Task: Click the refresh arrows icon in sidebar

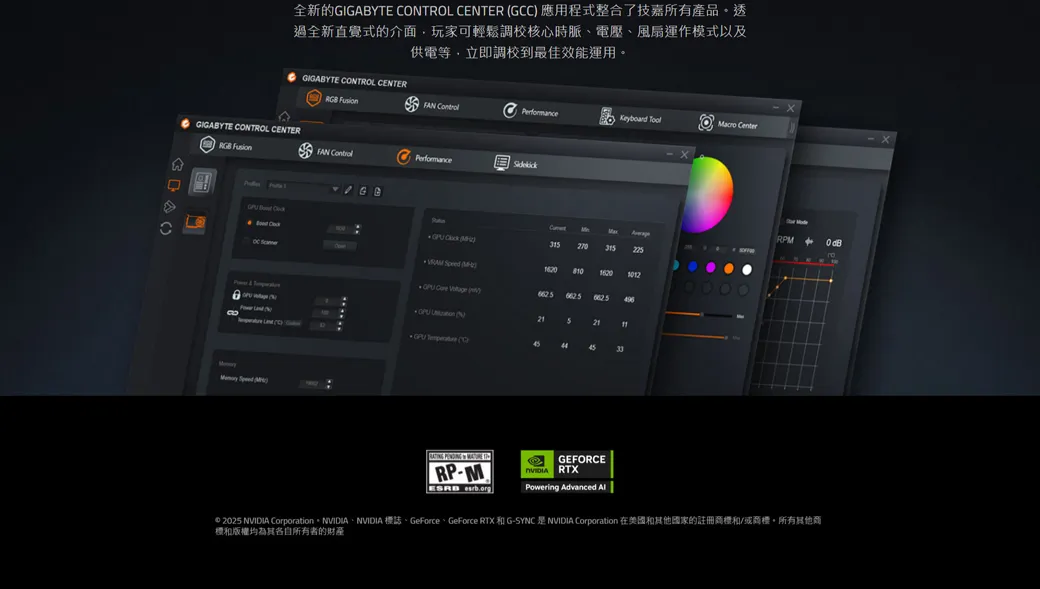Action: point(166,228)
